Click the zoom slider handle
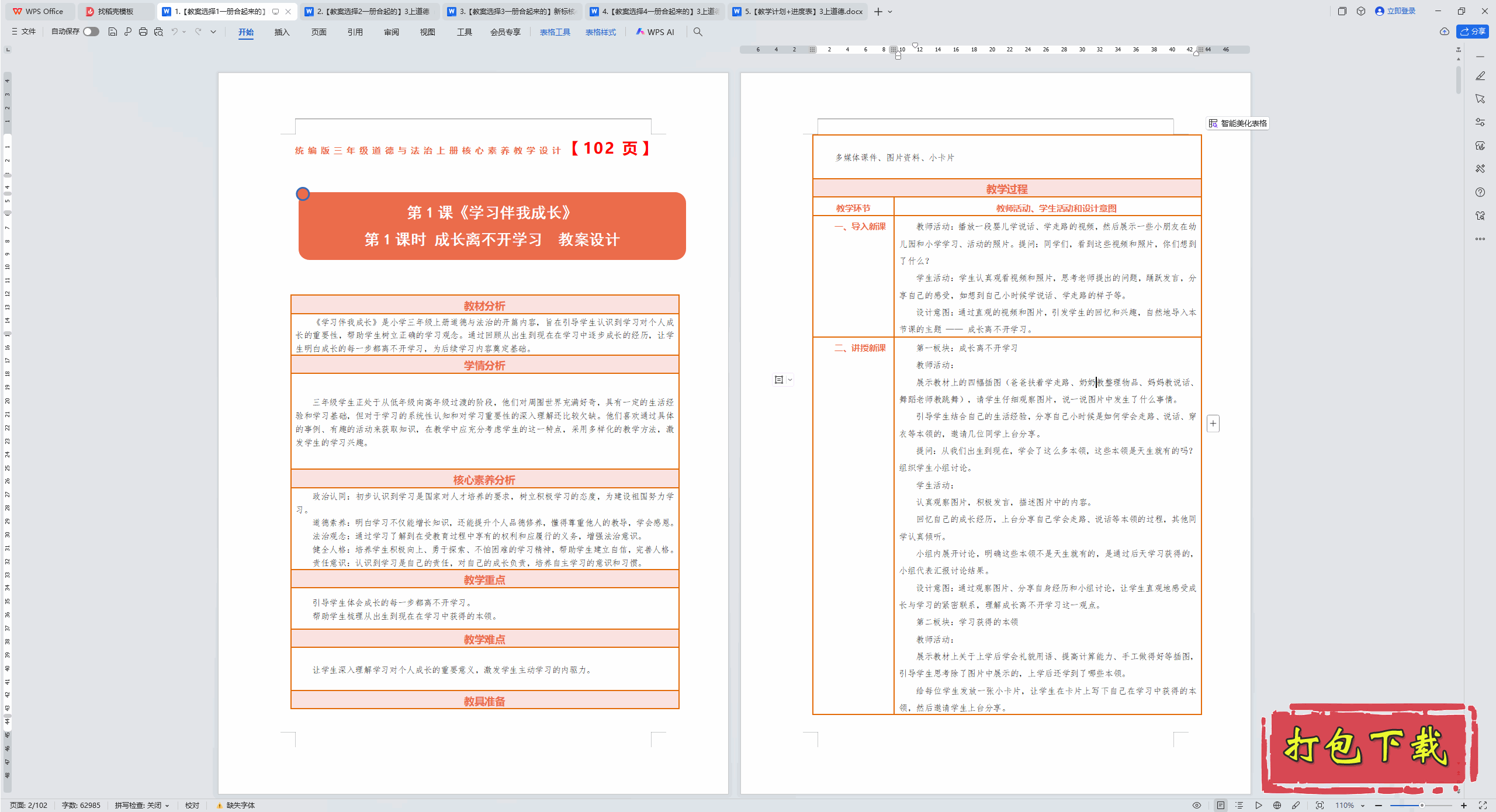This screenshot has width=1496, height=812. pos(1422,805)
